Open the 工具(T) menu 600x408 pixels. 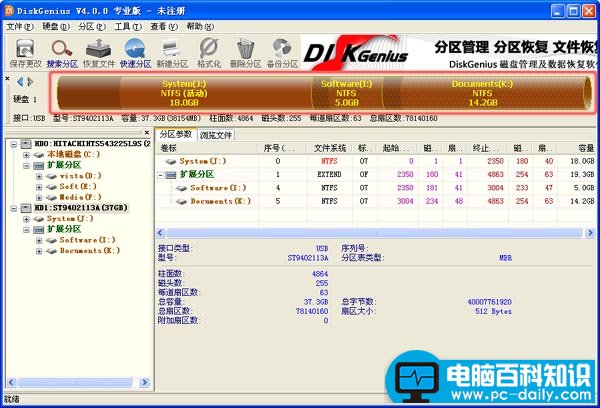click(x=128, y=26)
